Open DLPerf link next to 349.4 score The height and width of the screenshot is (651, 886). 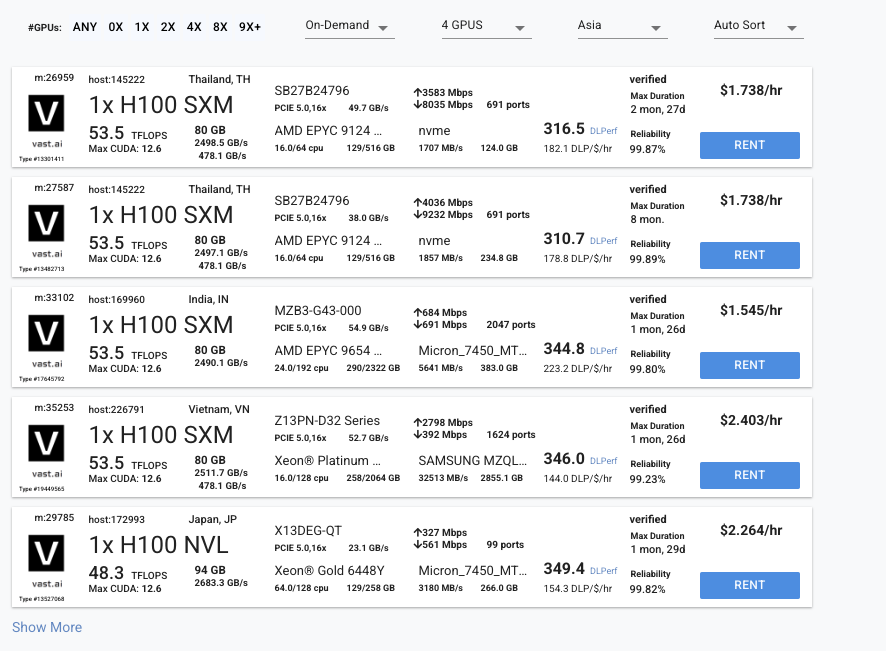click(603, 571)
